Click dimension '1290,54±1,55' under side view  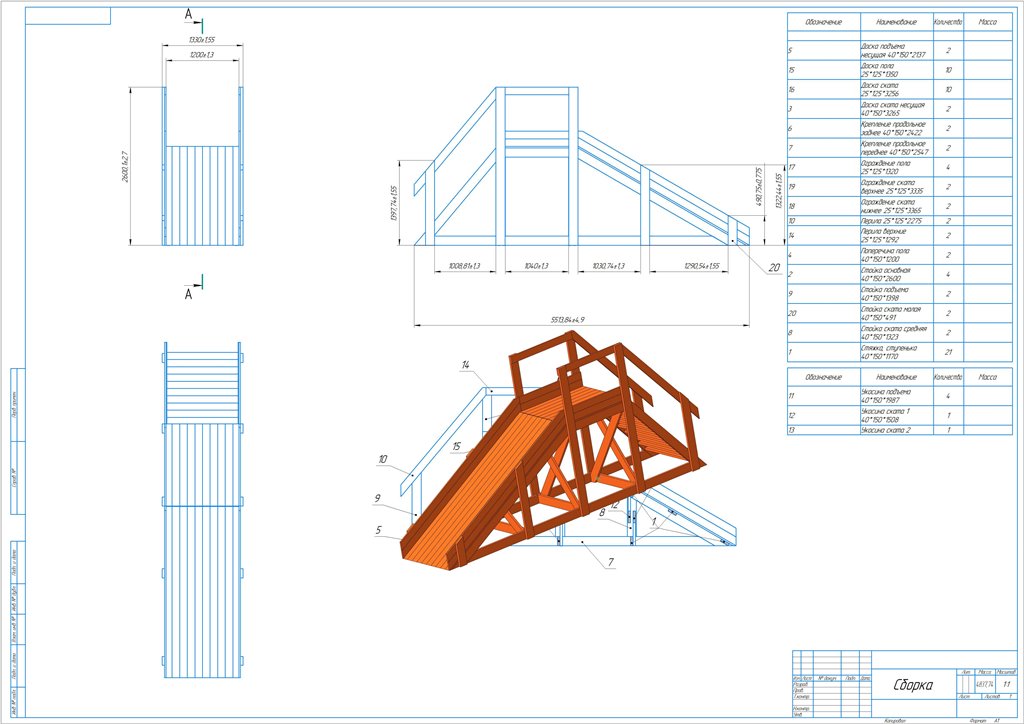click(x=701, y=266)
